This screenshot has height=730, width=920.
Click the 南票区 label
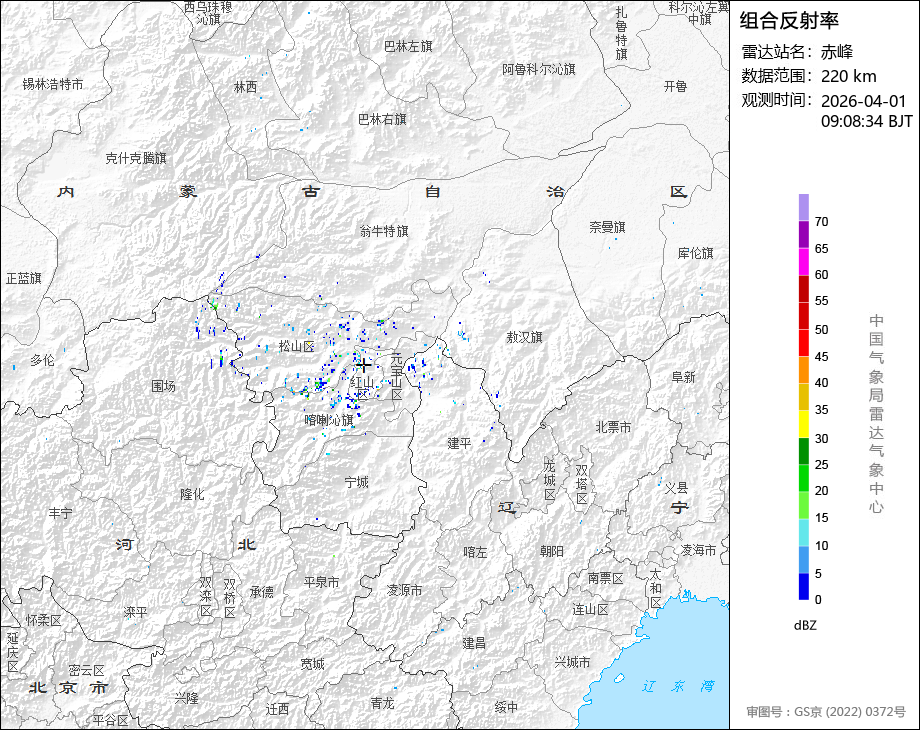606,579
